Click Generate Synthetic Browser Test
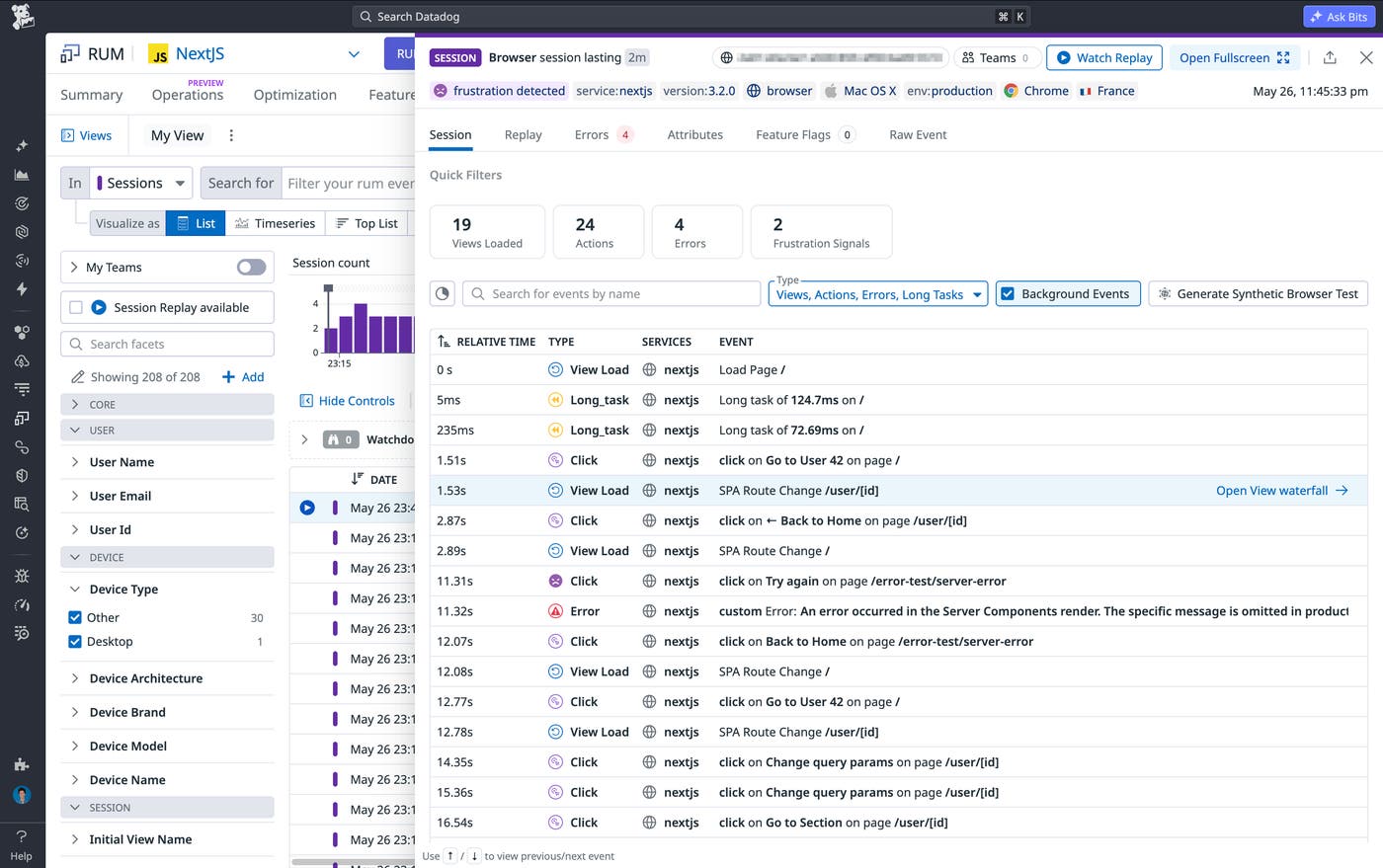 [1259, 293]
